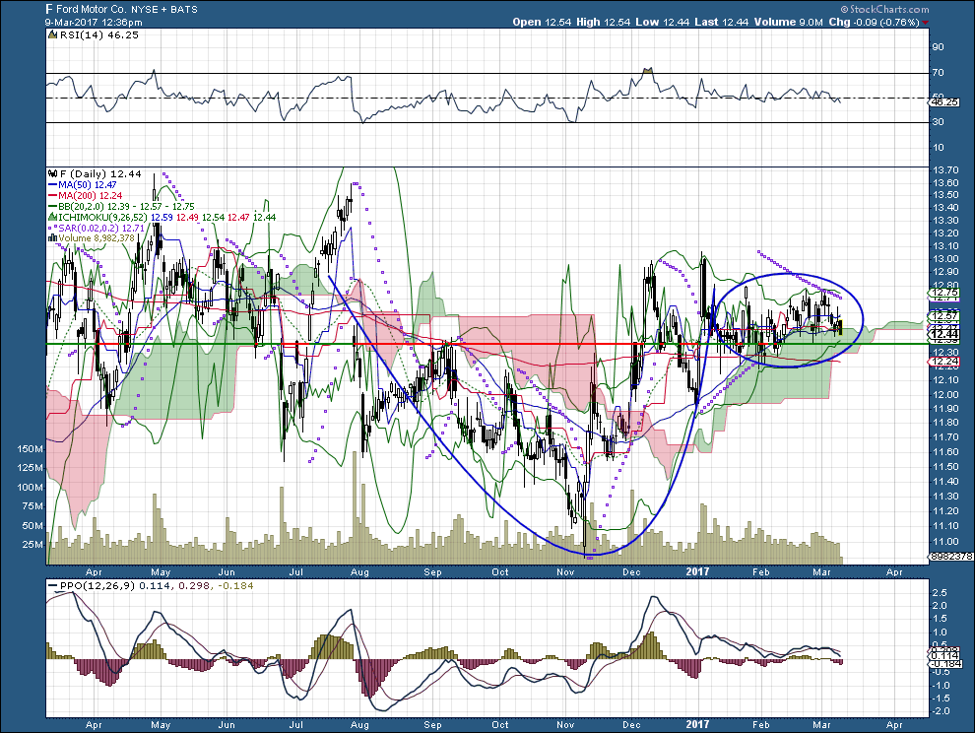Click the 13.00 label on price axis

(944, 259)
